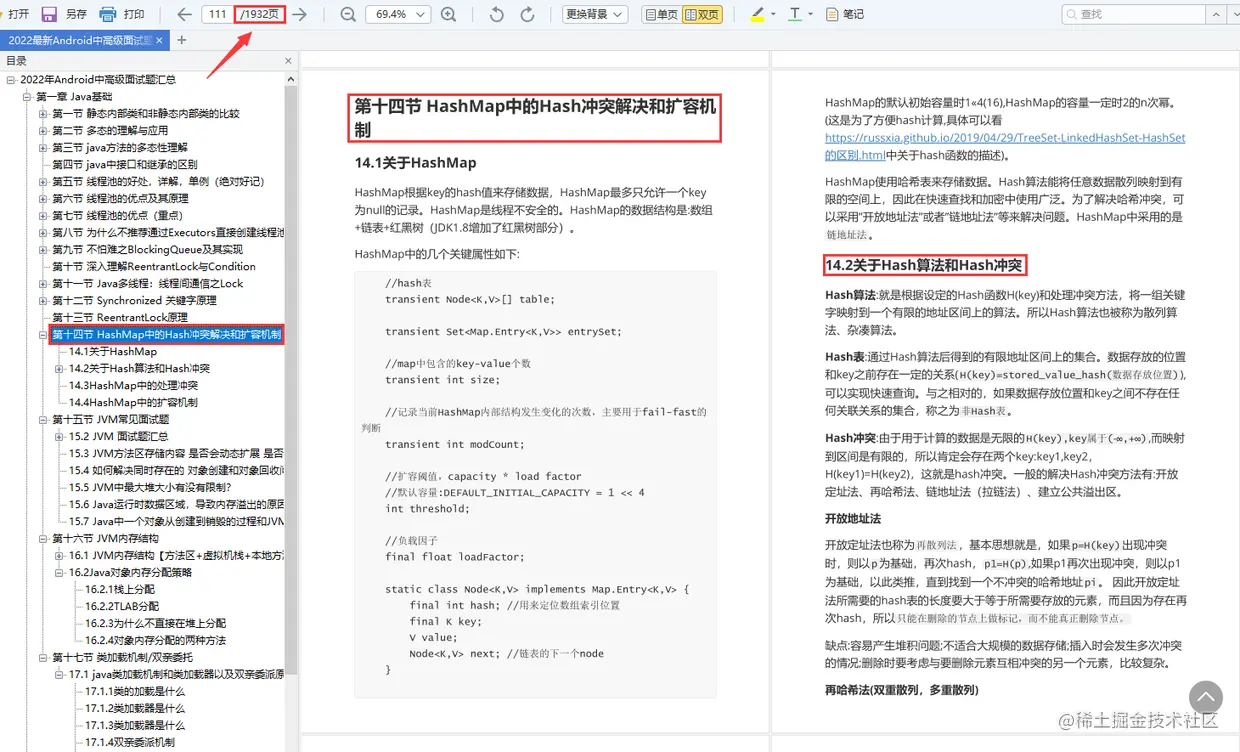Image resolution: width=1240 pixels, height=752 pixels.
Task: Open 14.4HashMap中的扩容机制 outline entry
Action: tap(133, 402)
